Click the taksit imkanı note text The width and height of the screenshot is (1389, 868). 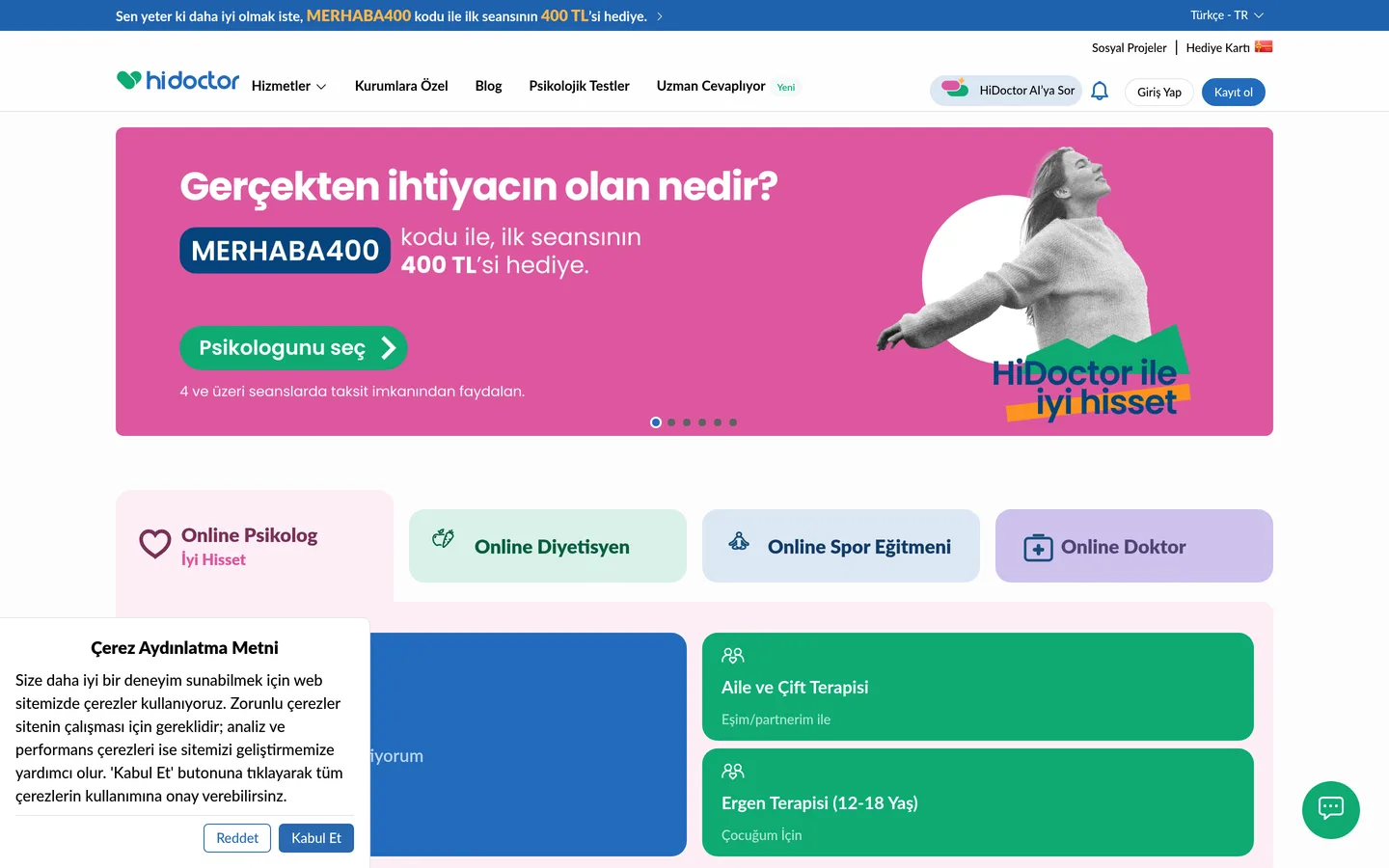(352, 392)
